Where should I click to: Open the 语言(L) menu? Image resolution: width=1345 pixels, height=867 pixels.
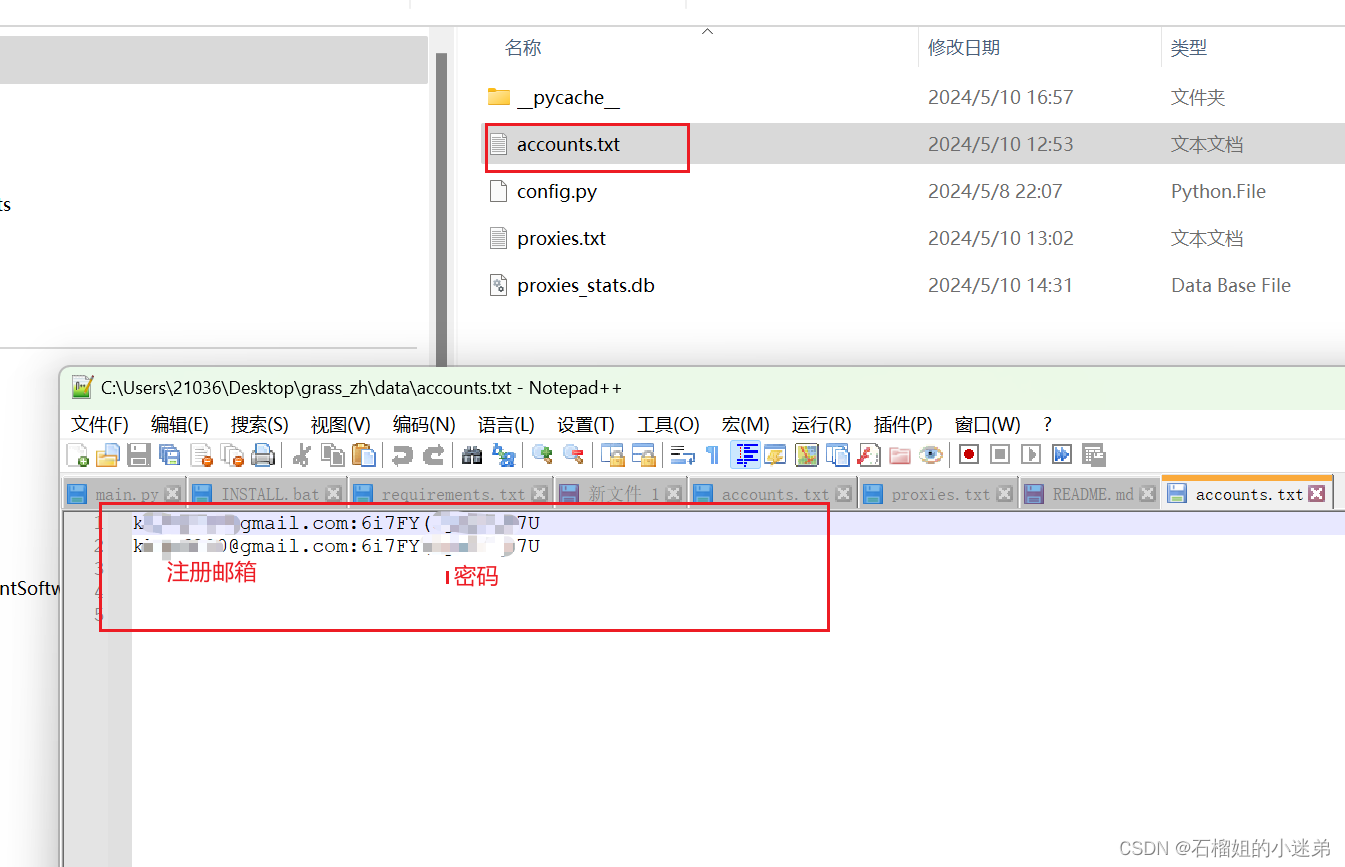point(506,424)
